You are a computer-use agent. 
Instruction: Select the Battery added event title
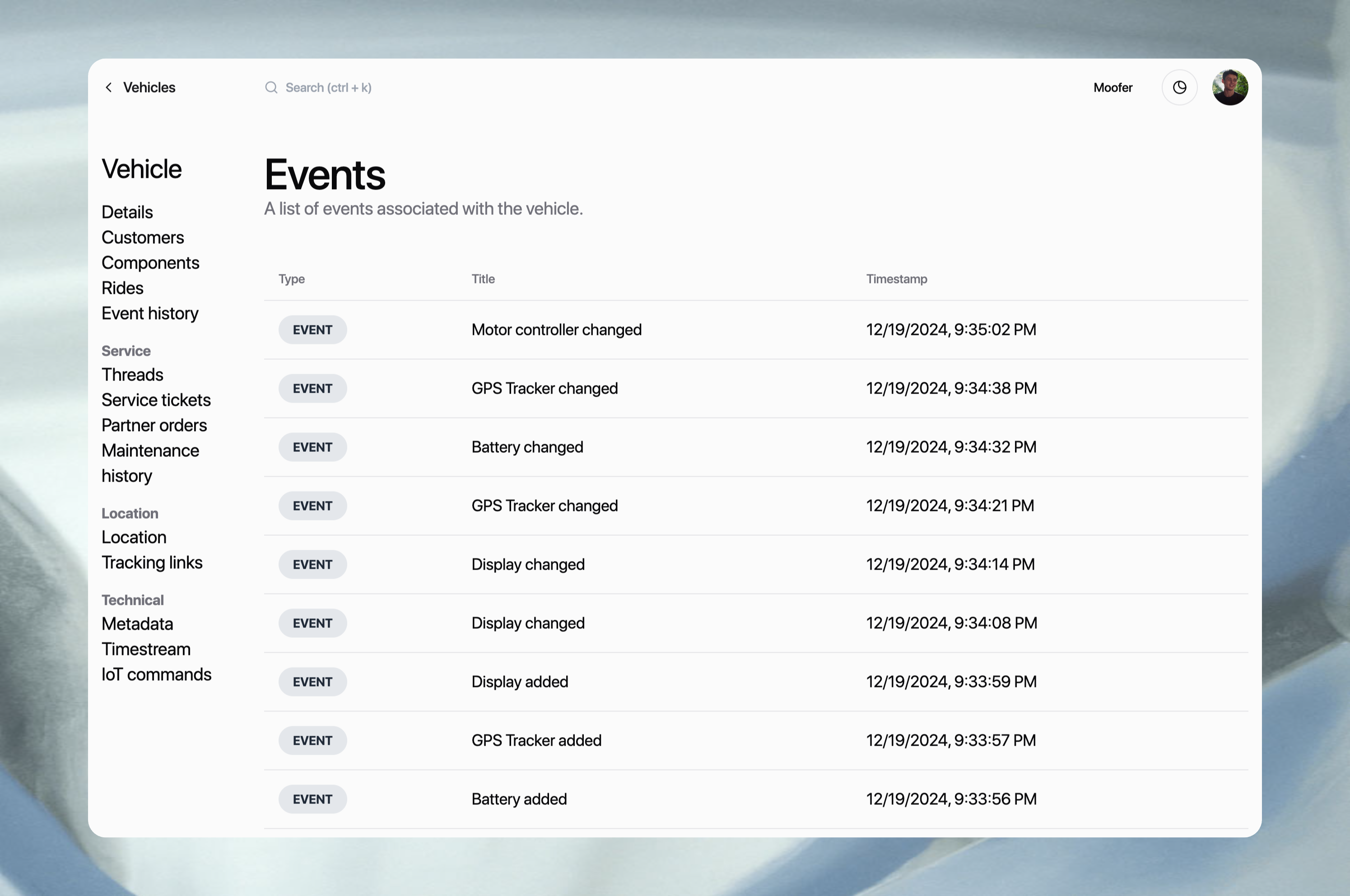(519, 799)
